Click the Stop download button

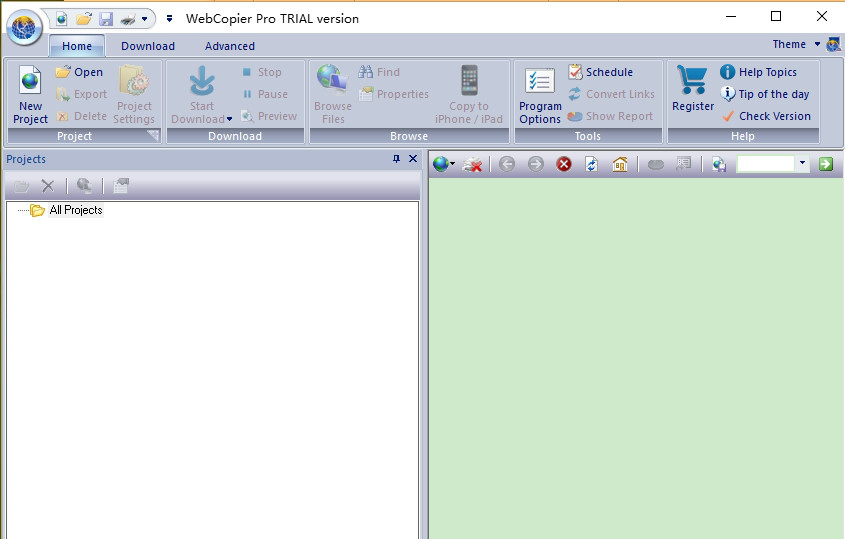[x=262, y=72]
